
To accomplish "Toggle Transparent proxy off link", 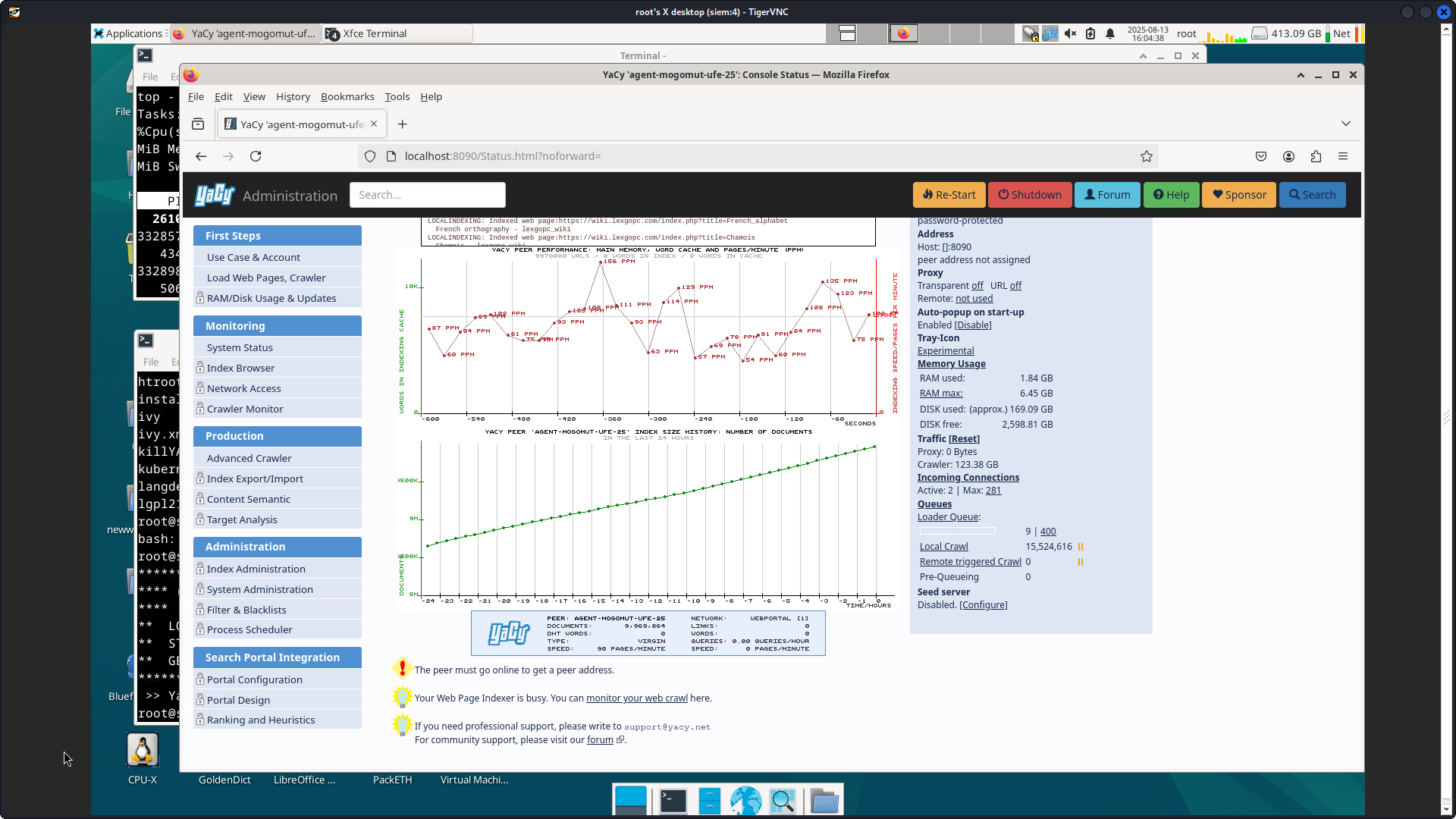I will pos(977,286).
